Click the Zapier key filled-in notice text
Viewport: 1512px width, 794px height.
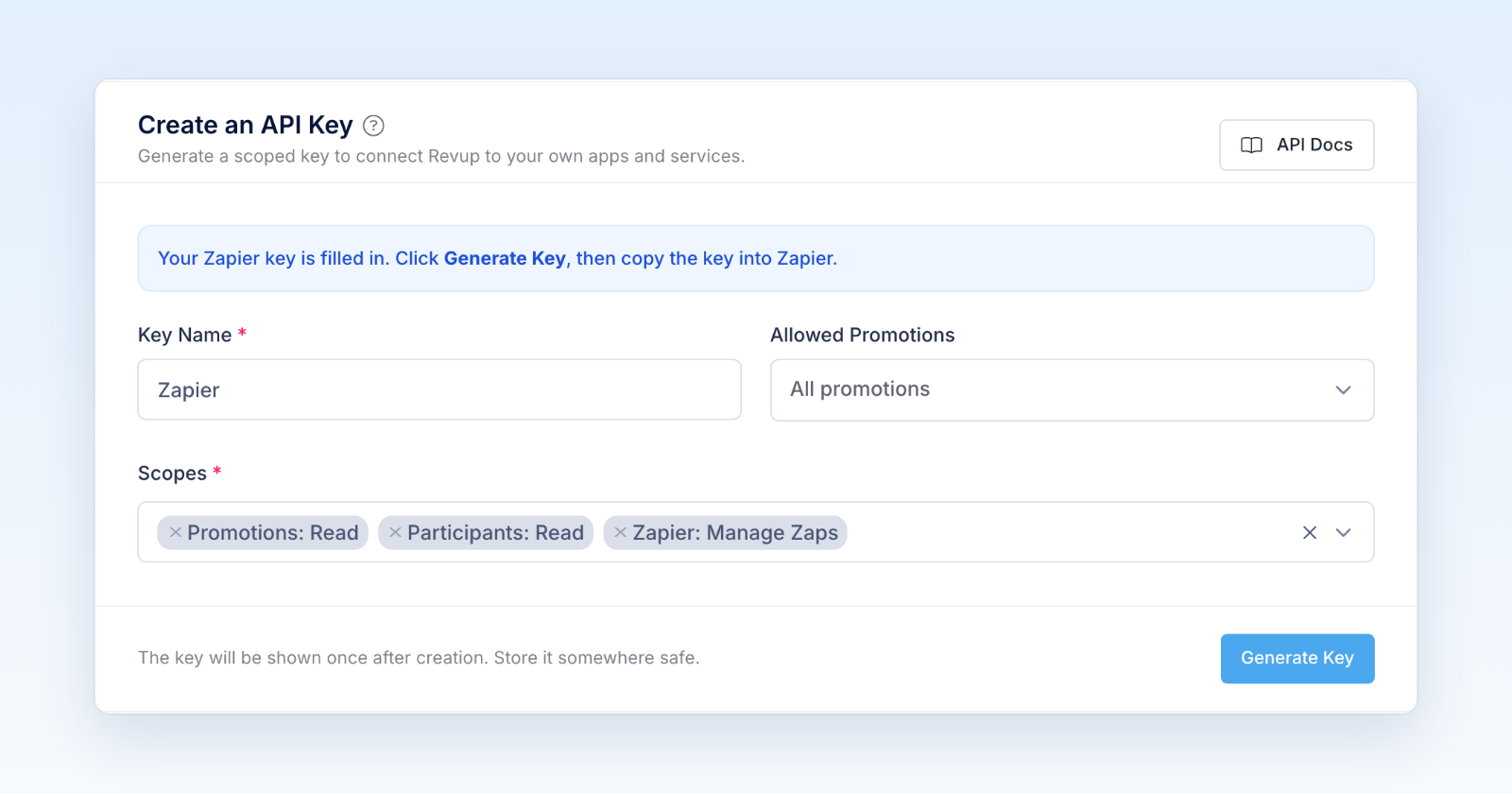497,258
